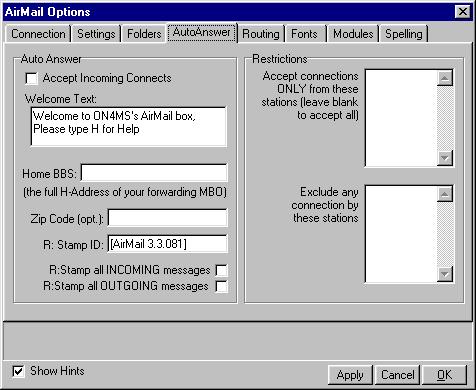Click down arrow of exclude-stations scrollbar

click(x=445, y=274)
